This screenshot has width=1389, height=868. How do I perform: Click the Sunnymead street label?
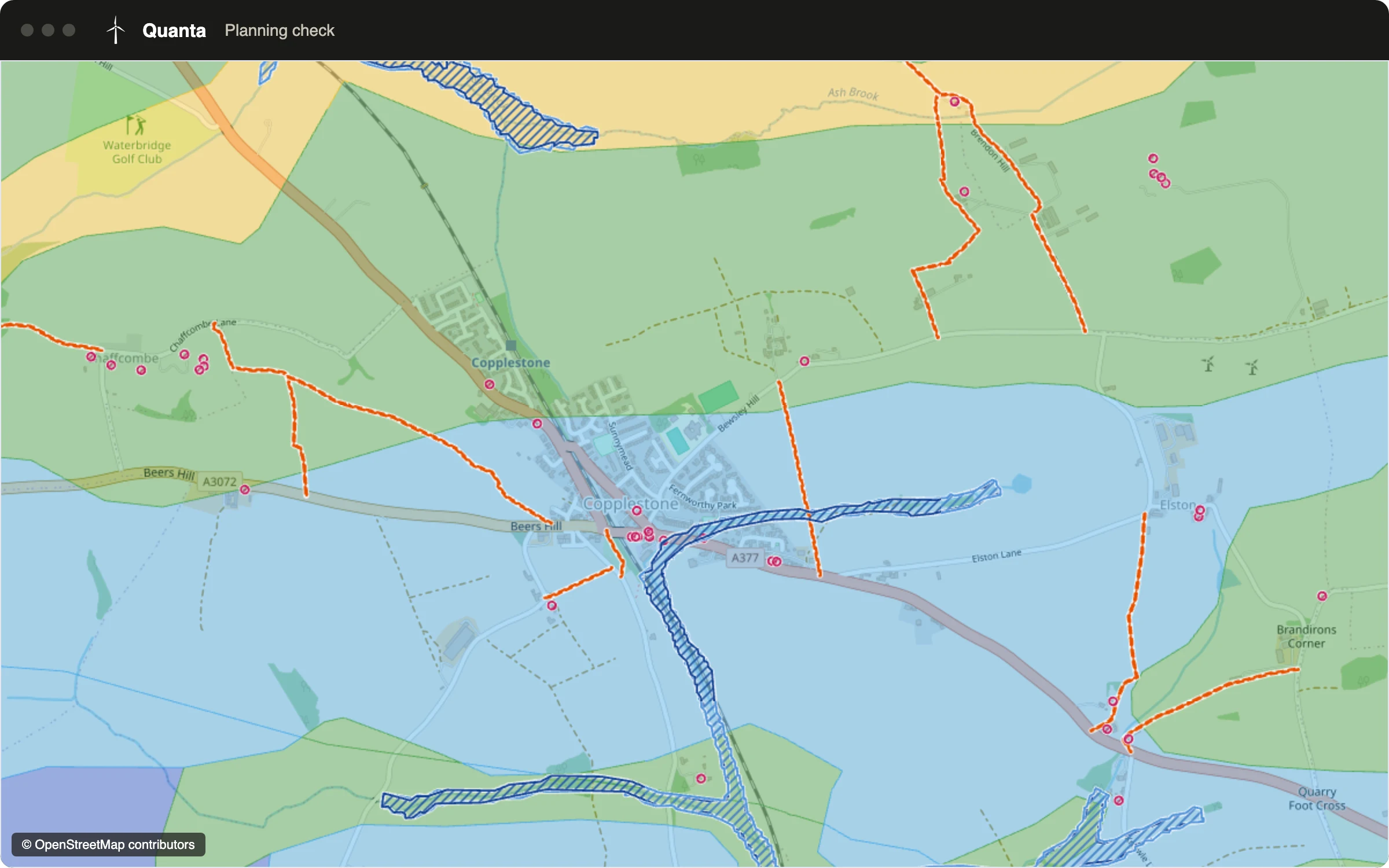click(x=619, y=446)
